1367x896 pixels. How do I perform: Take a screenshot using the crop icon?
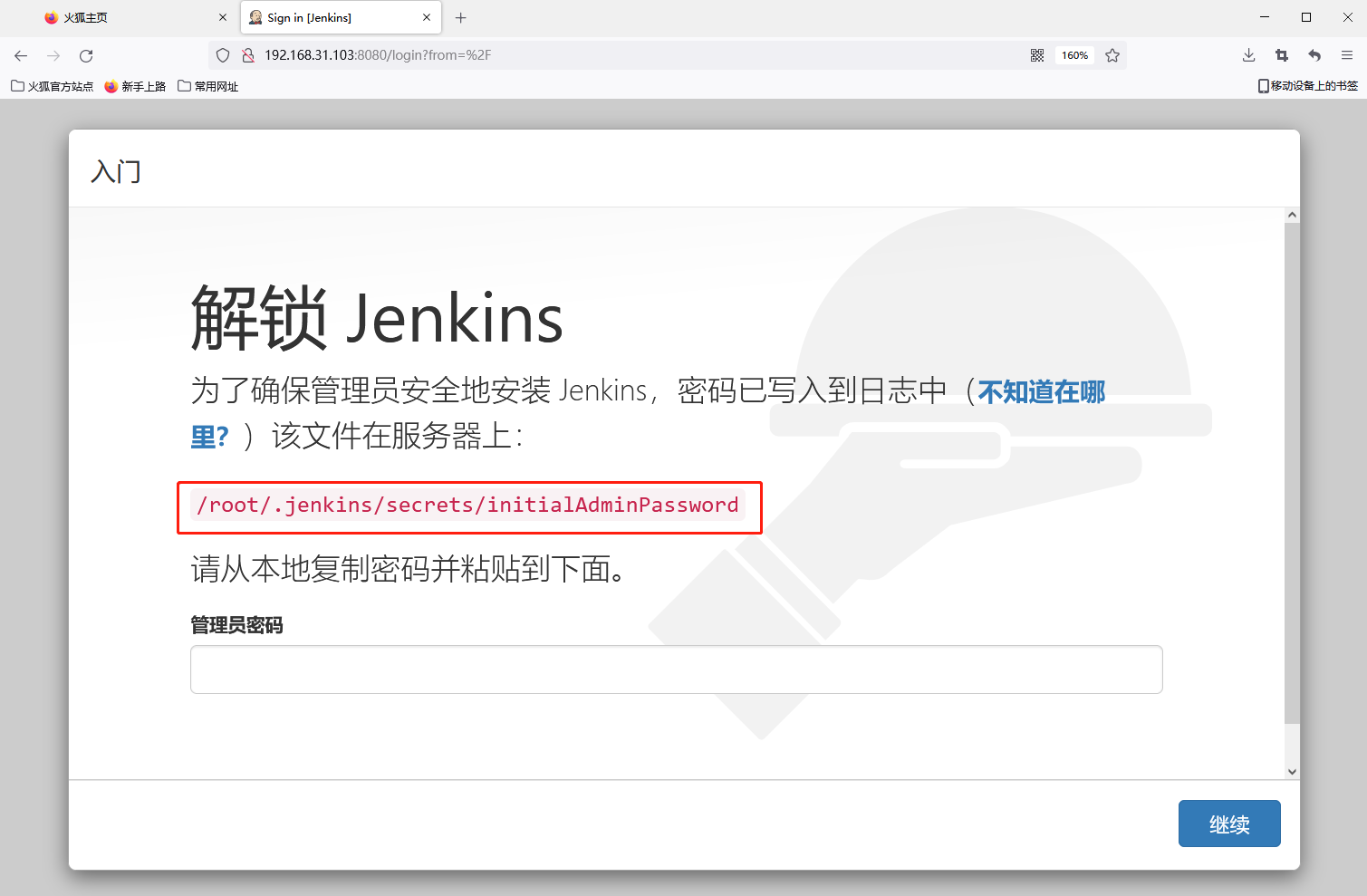1281,55
